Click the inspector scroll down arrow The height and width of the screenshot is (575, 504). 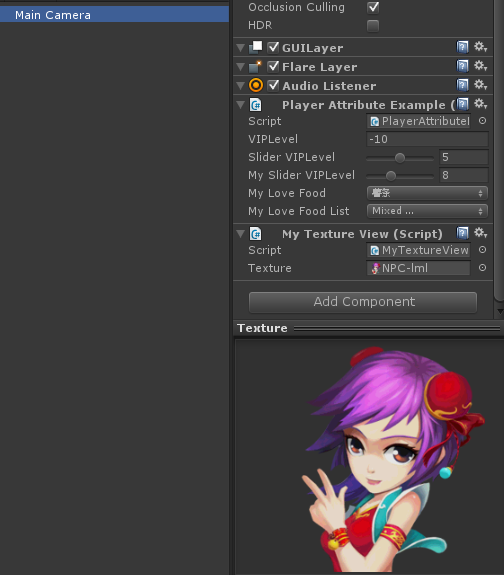click(x=500, y=311)
